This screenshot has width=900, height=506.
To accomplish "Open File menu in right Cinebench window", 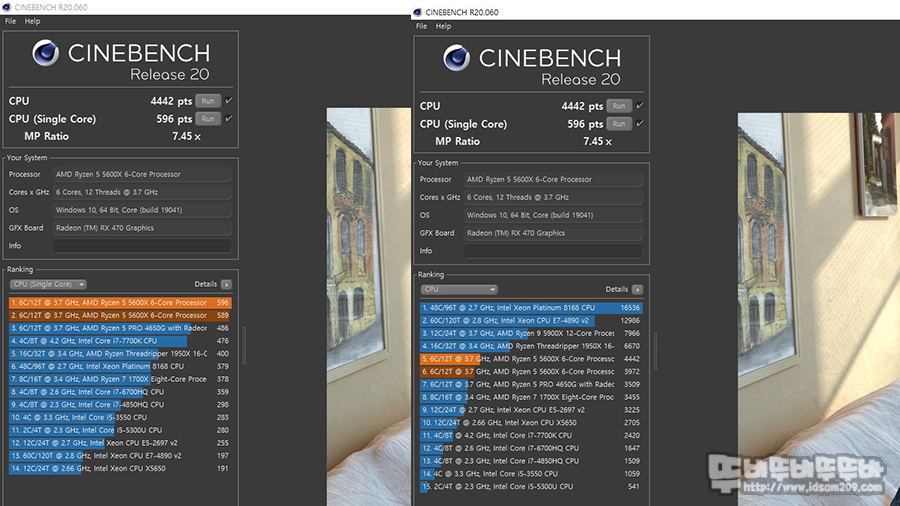I will point(421,26).
